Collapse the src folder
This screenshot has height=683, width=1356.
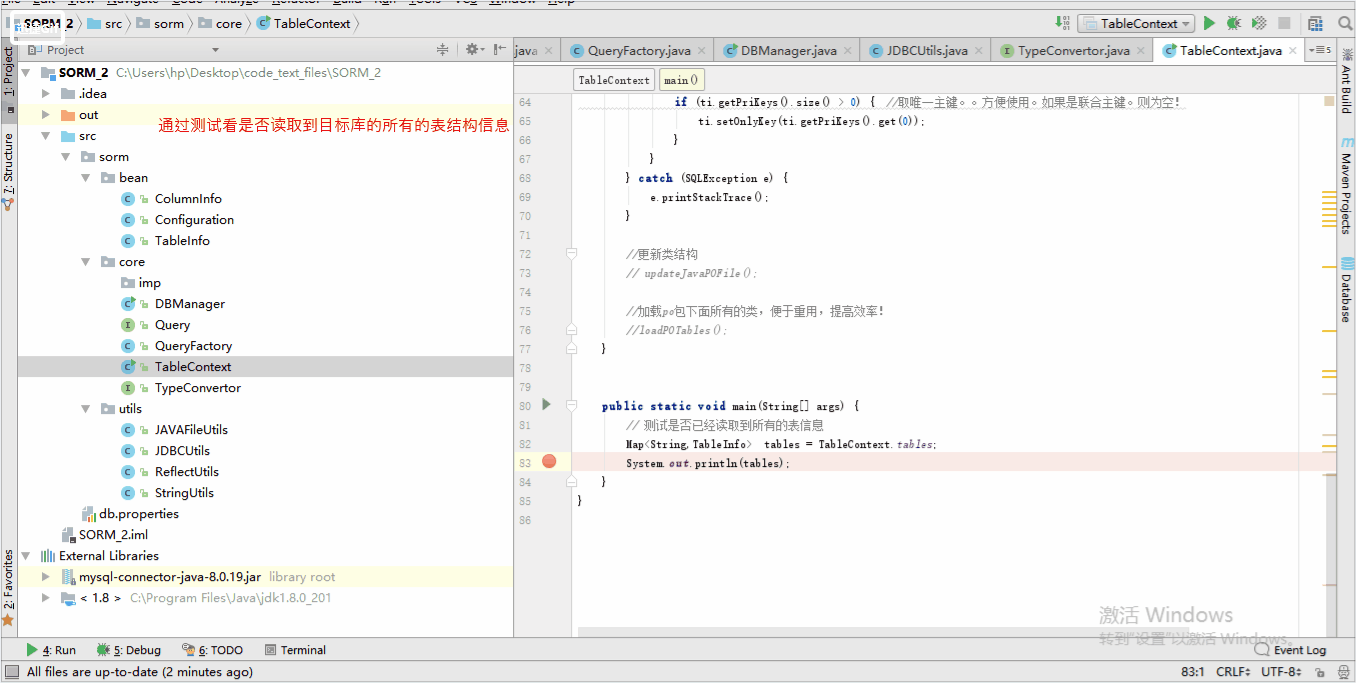(46, 136)
